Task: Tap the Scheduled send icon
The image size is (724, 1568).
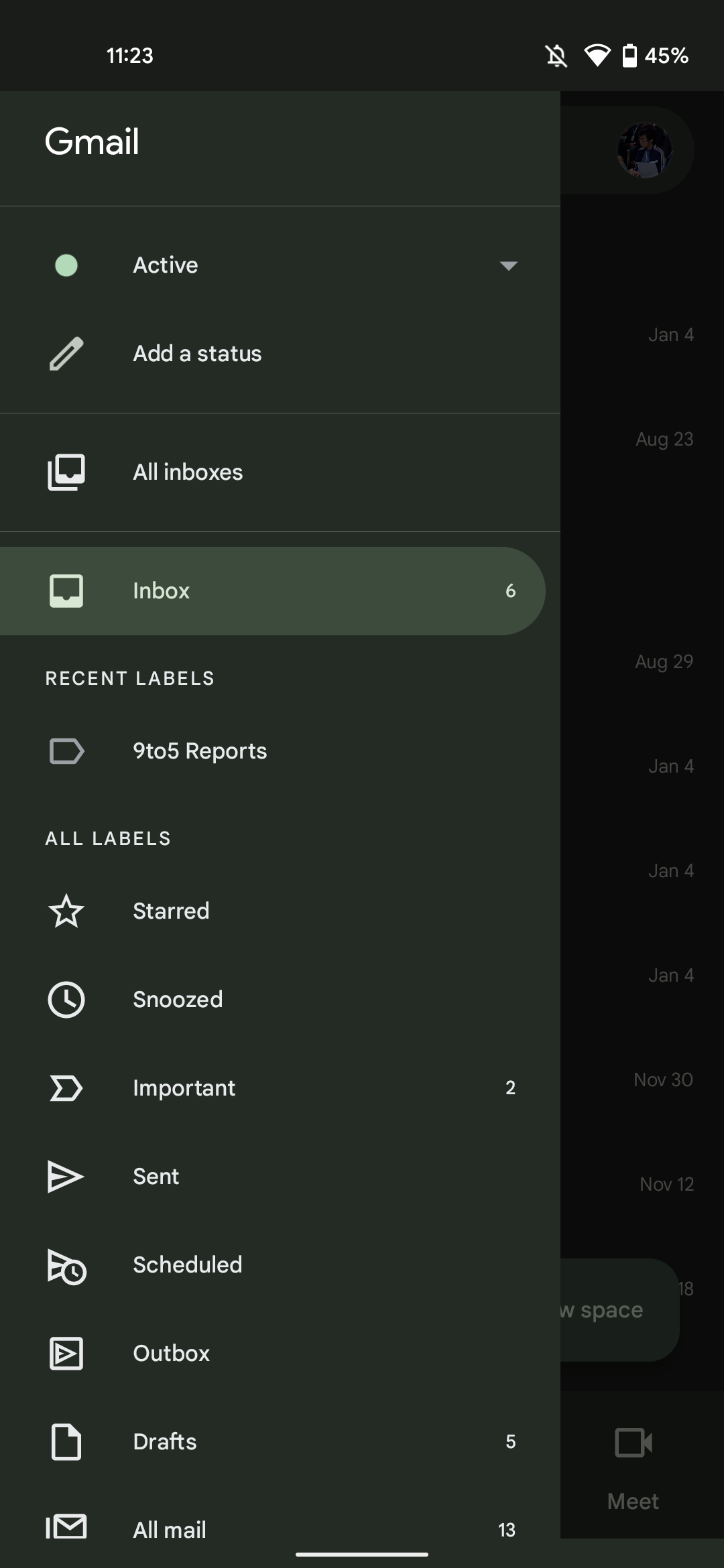Action: point(66,1266)
